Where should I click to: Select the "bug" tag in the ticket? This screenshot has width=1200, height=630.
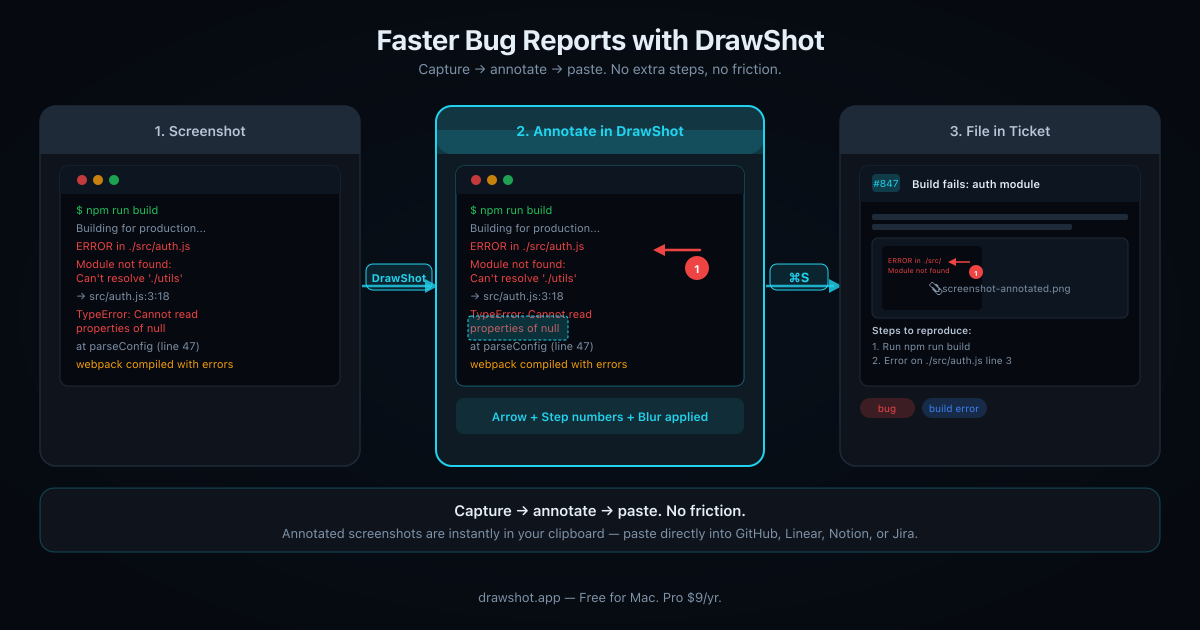887,408
